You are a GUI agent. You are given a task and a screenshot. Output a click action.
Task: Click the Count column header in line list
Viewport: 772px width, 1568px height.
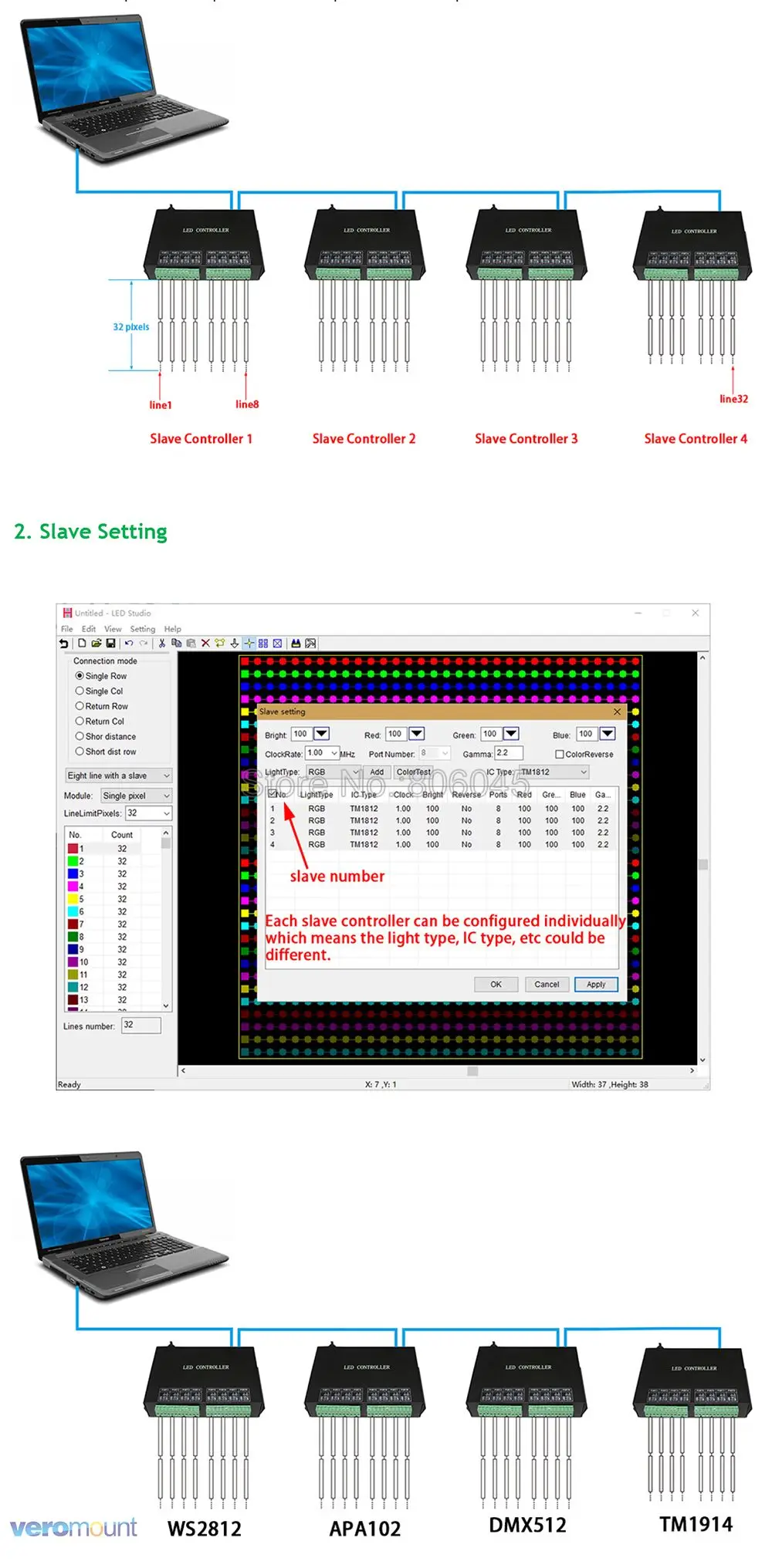(x=122, y=835)
